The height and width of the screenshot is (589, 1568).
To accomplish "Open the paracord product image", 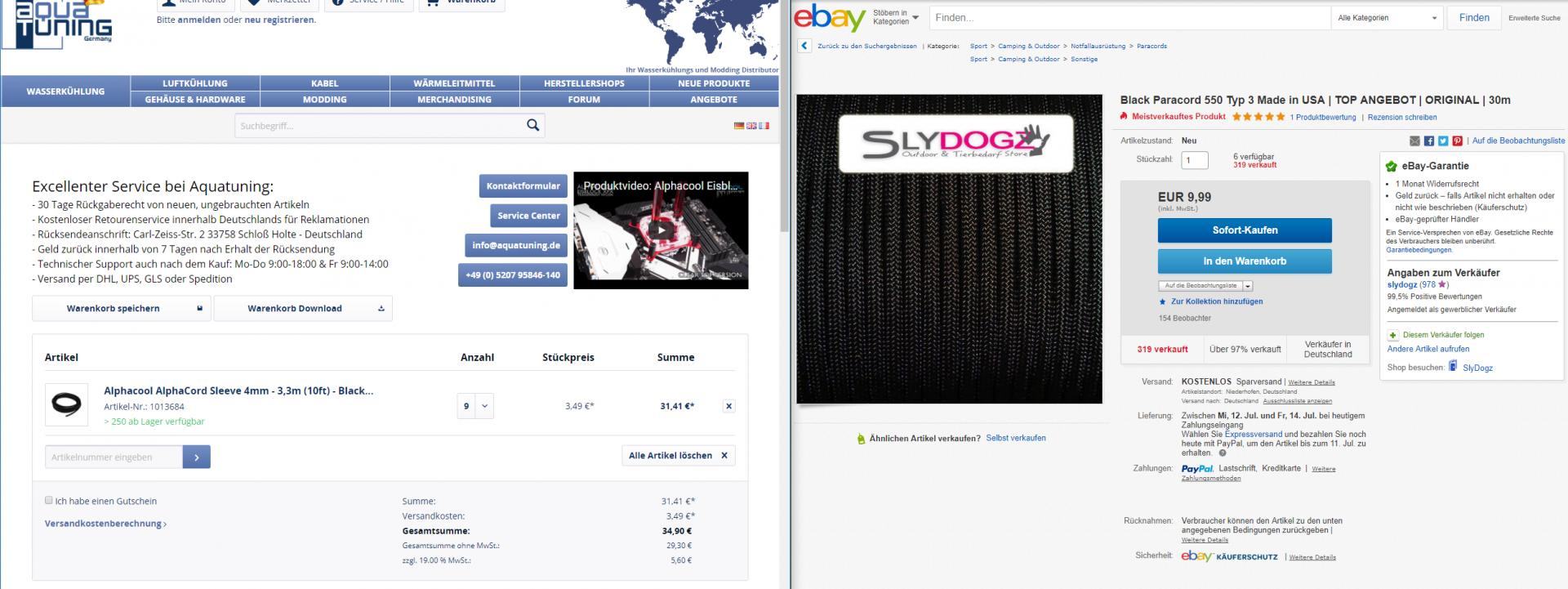I will pyautogui.click(x=949, y=249).
